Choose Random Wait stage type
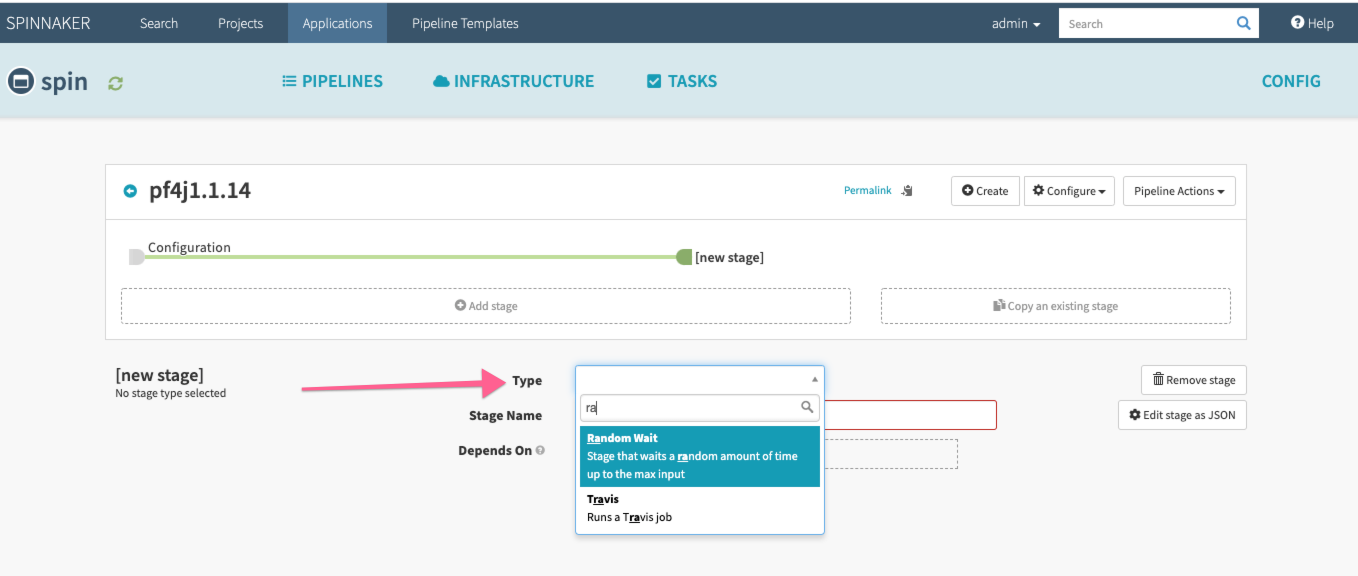Screen dimensions: 1358x576 (x=700, y=456)
